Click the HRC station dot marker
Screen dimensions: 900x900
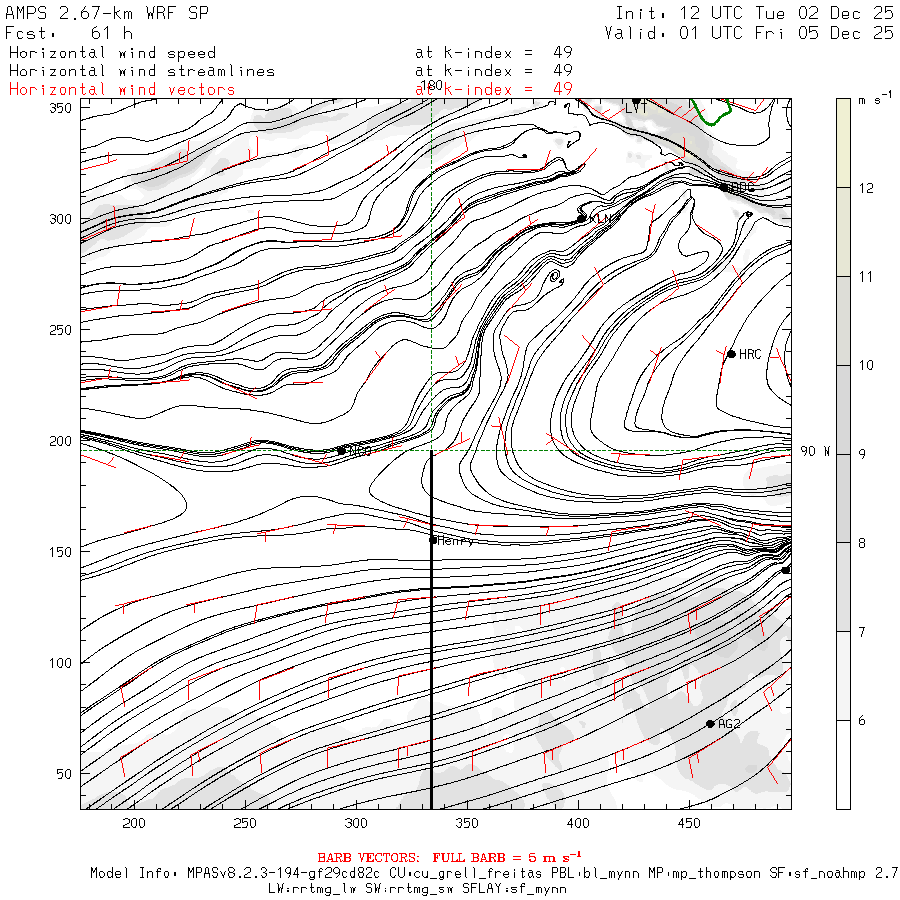click(x=731, y=354)
